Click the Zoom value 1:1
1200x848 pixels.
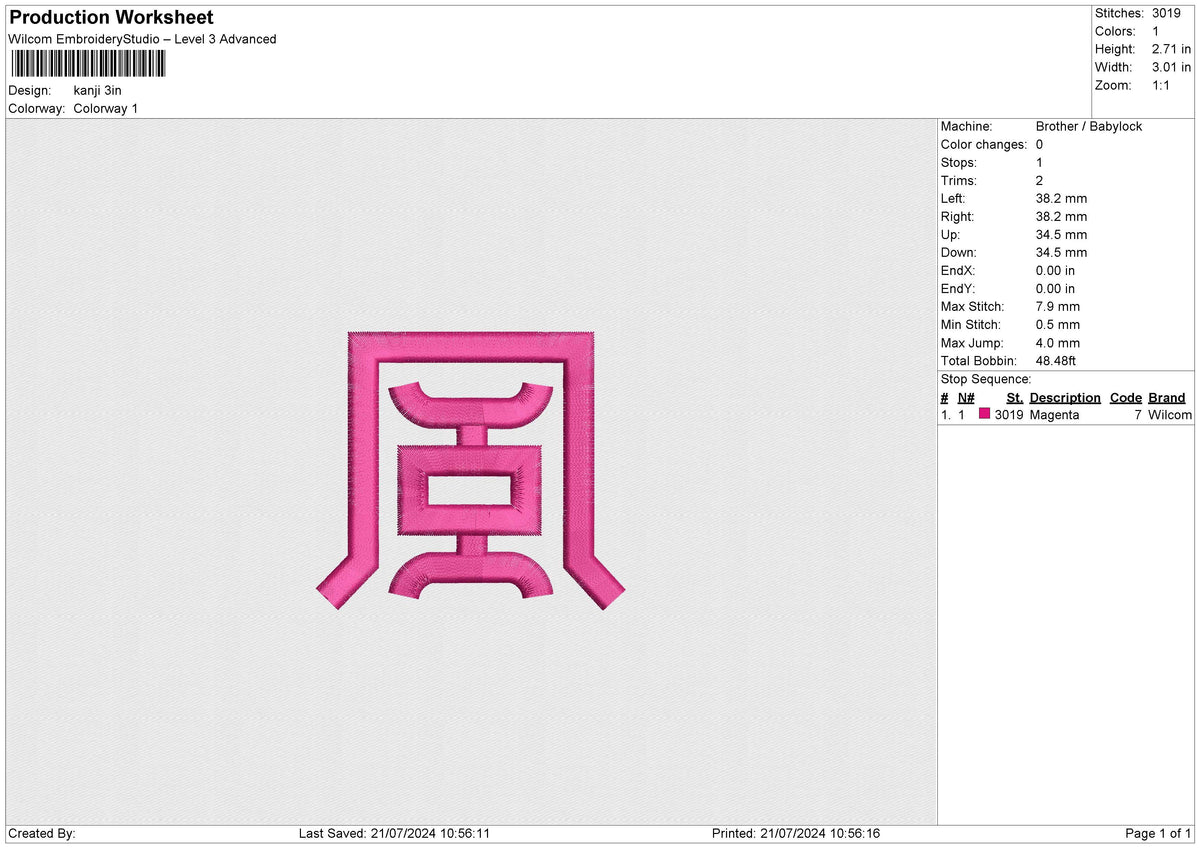1162,86
